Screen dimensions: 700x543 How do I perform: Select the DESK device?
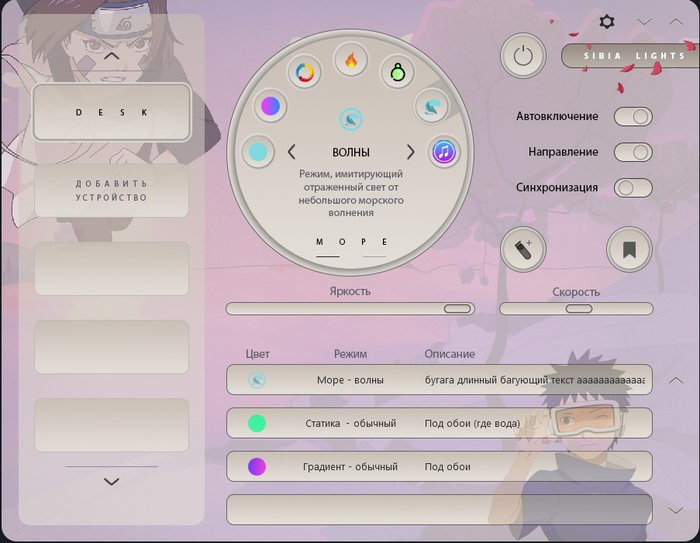pos(111,112)
